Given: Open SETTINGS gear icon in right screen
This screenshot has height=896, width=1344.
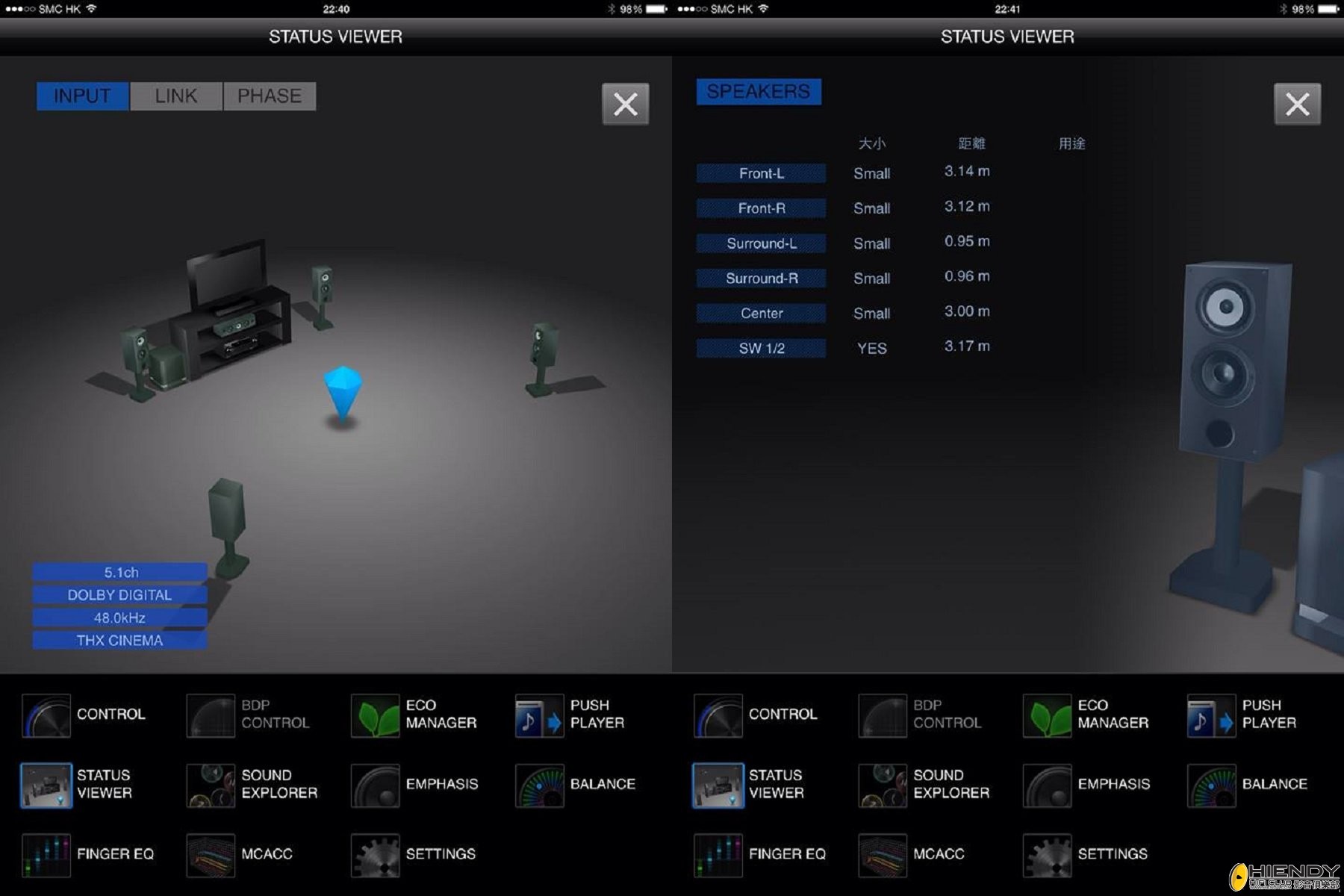Looking at the screenshot, I should pyautogui.click(x=1048, y=855).
